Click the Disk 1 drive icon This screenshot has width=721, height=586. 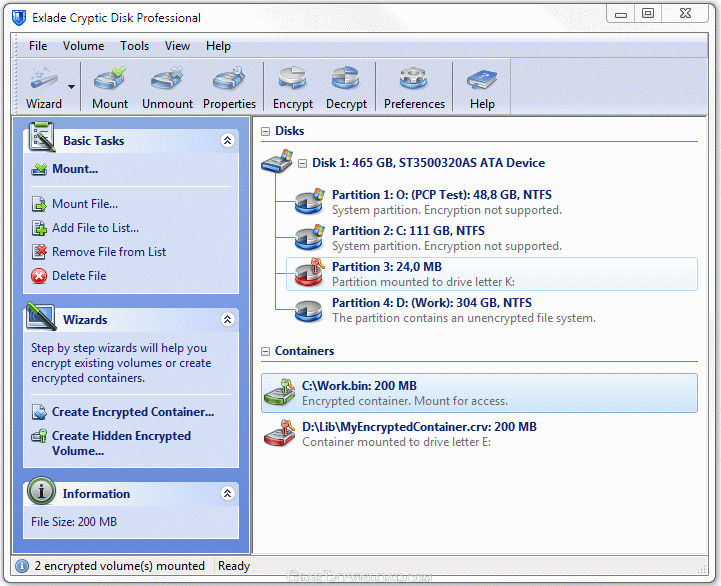coord(277,161)
